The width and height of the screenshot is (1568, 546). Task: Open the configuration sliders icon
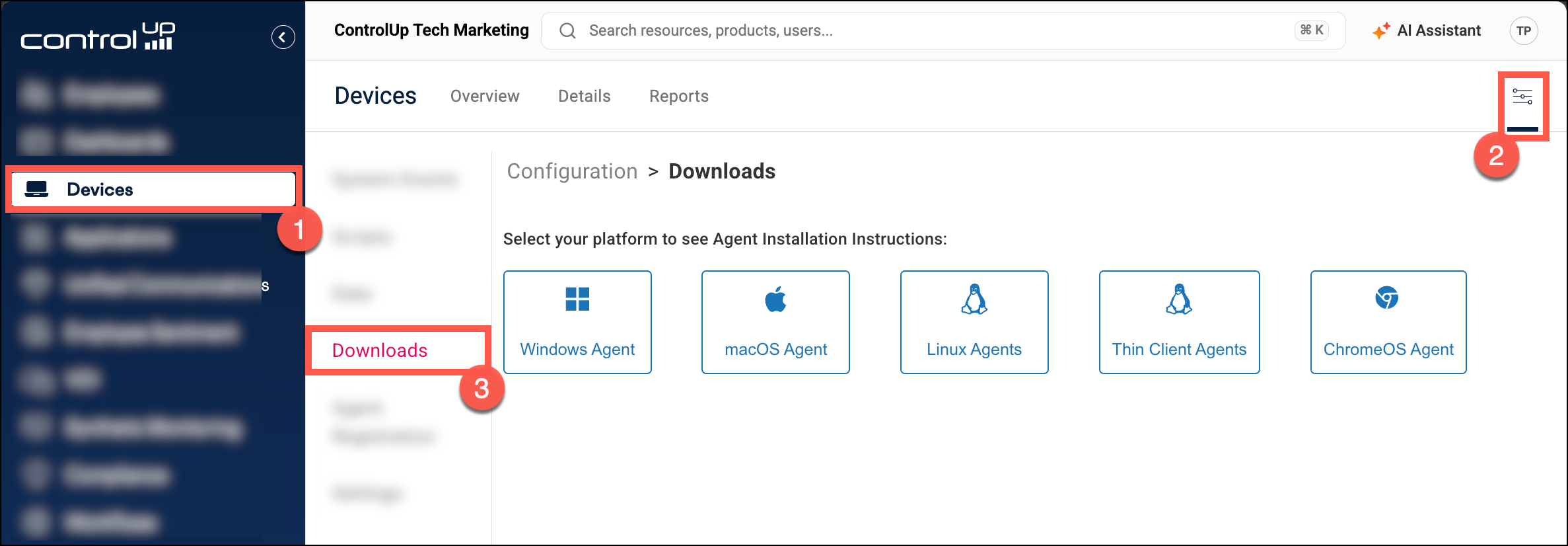1522,97
